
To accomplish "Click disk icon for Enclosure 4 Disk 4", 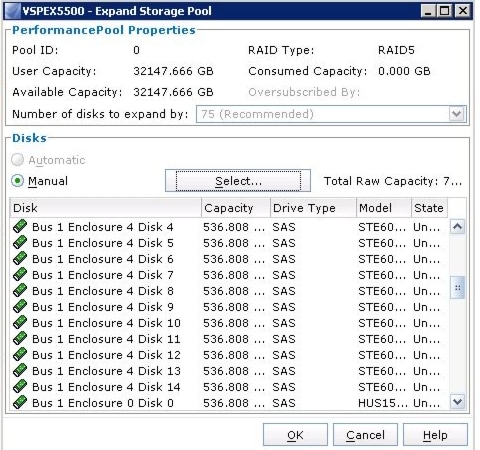I will click(x=20, y=227).
